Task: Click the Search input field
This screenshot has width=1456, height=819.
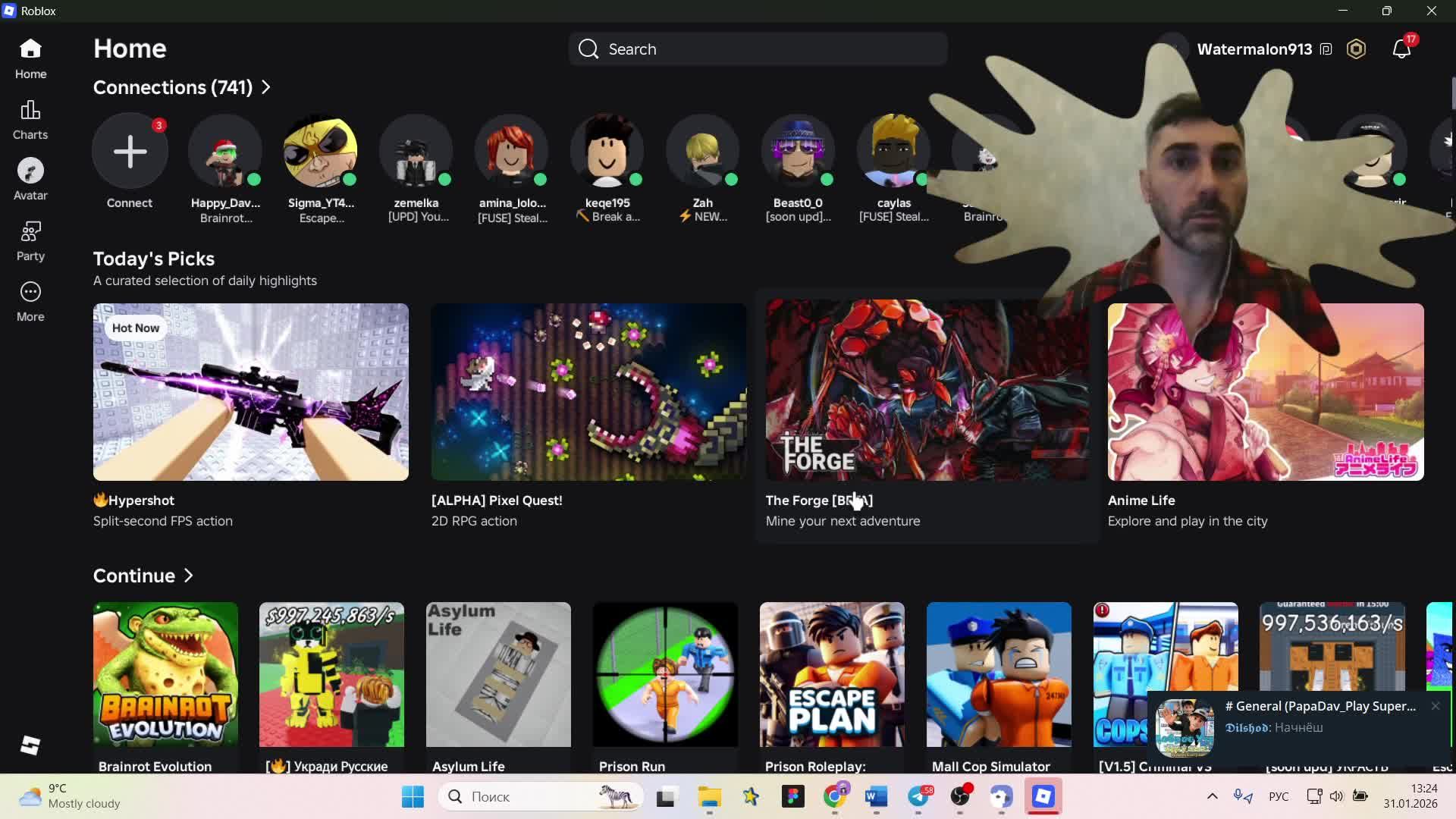Action: tap(758, 49)
